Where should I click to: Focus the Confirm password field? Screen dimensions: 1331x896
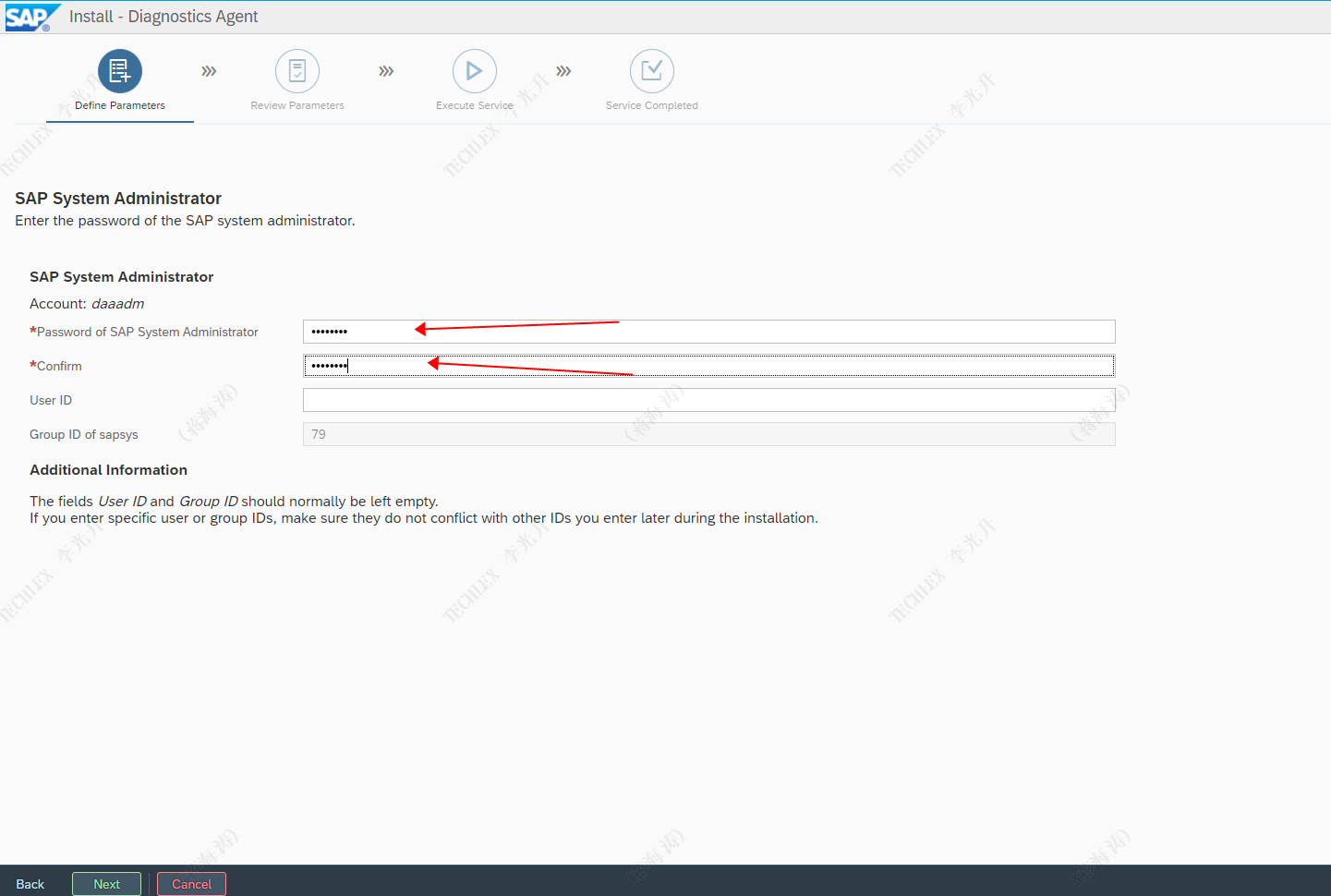709,366
